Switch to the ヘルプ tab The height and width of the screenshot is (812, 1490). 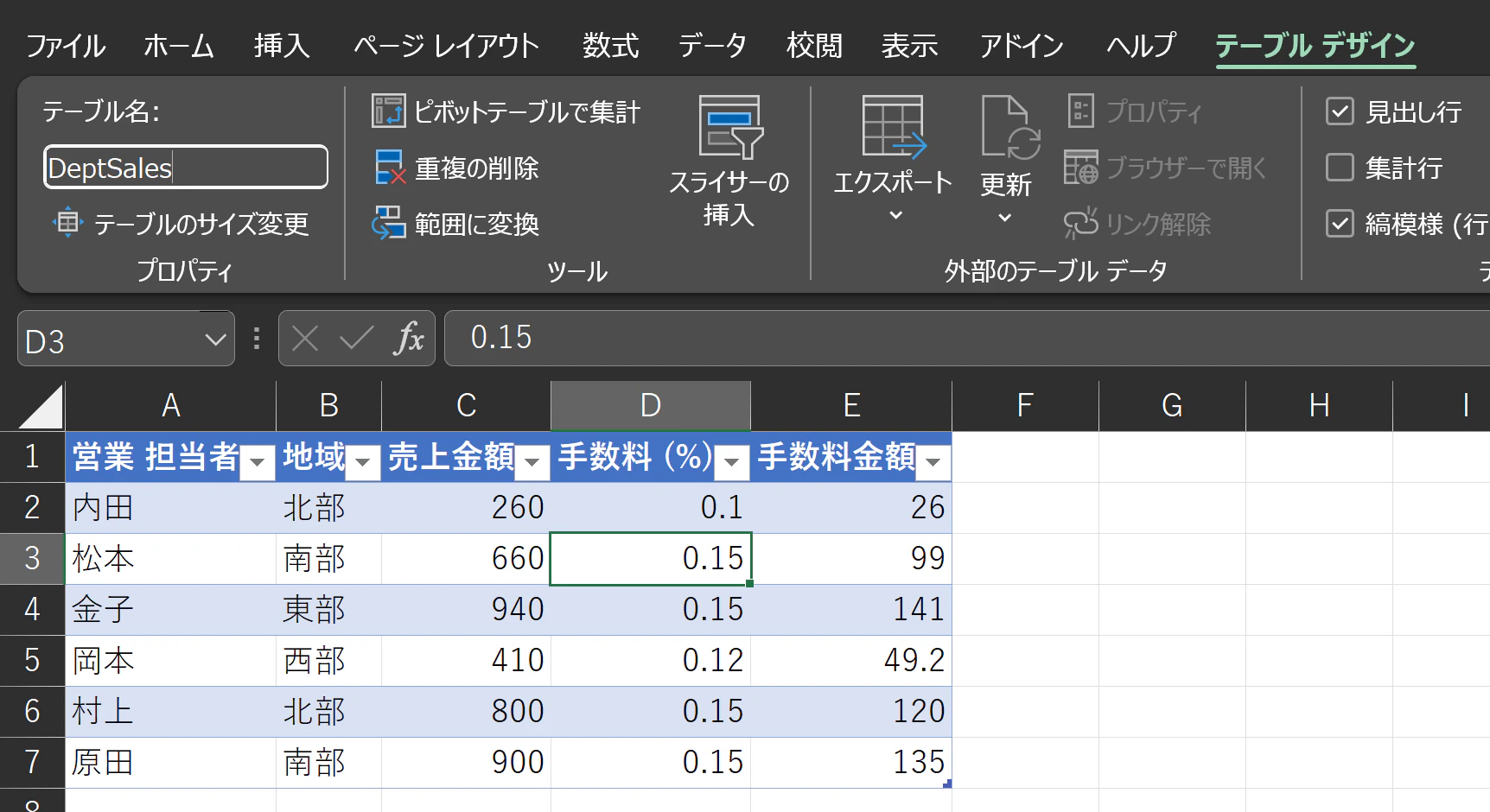(x=1141, y=45)
